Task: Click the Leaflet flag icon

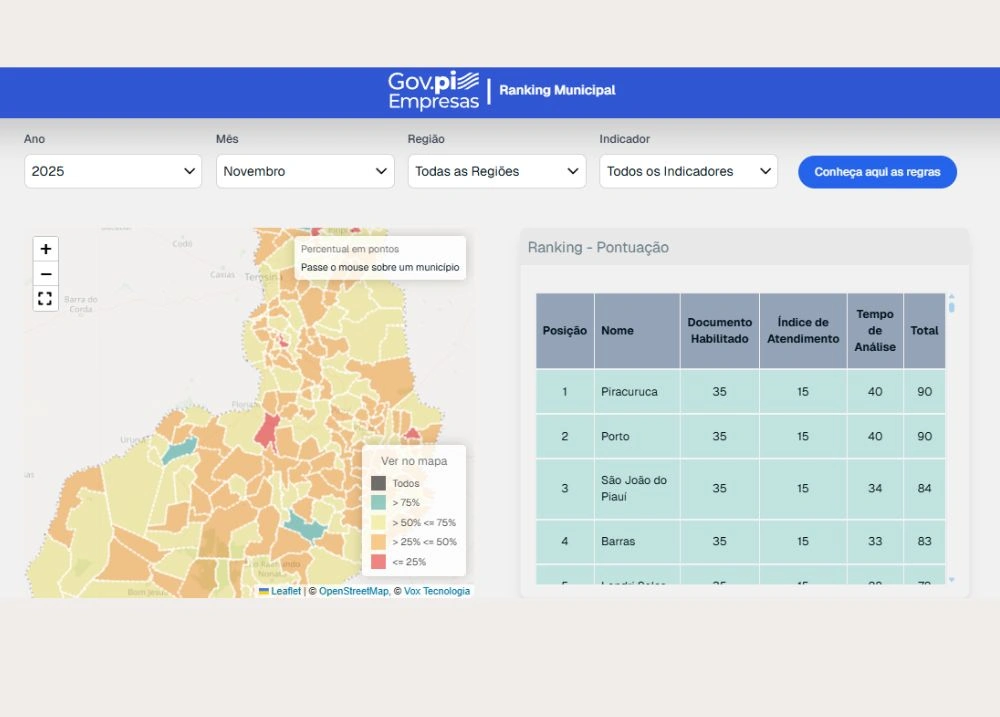Action: pyautogui.click(x=264, y=591)
